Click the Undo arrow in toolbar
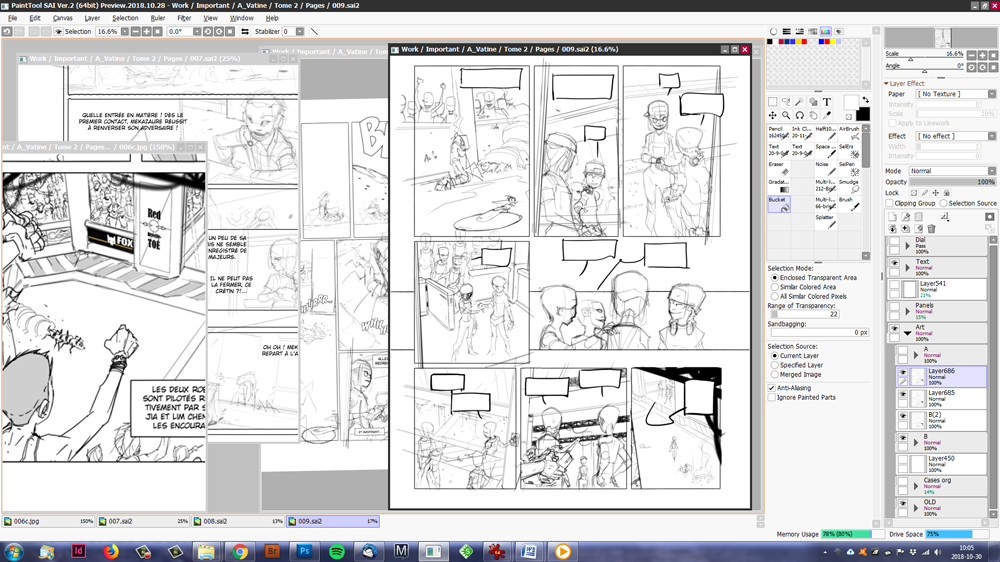The width and height of the screenshot is (1000, 562). point(7,31)
